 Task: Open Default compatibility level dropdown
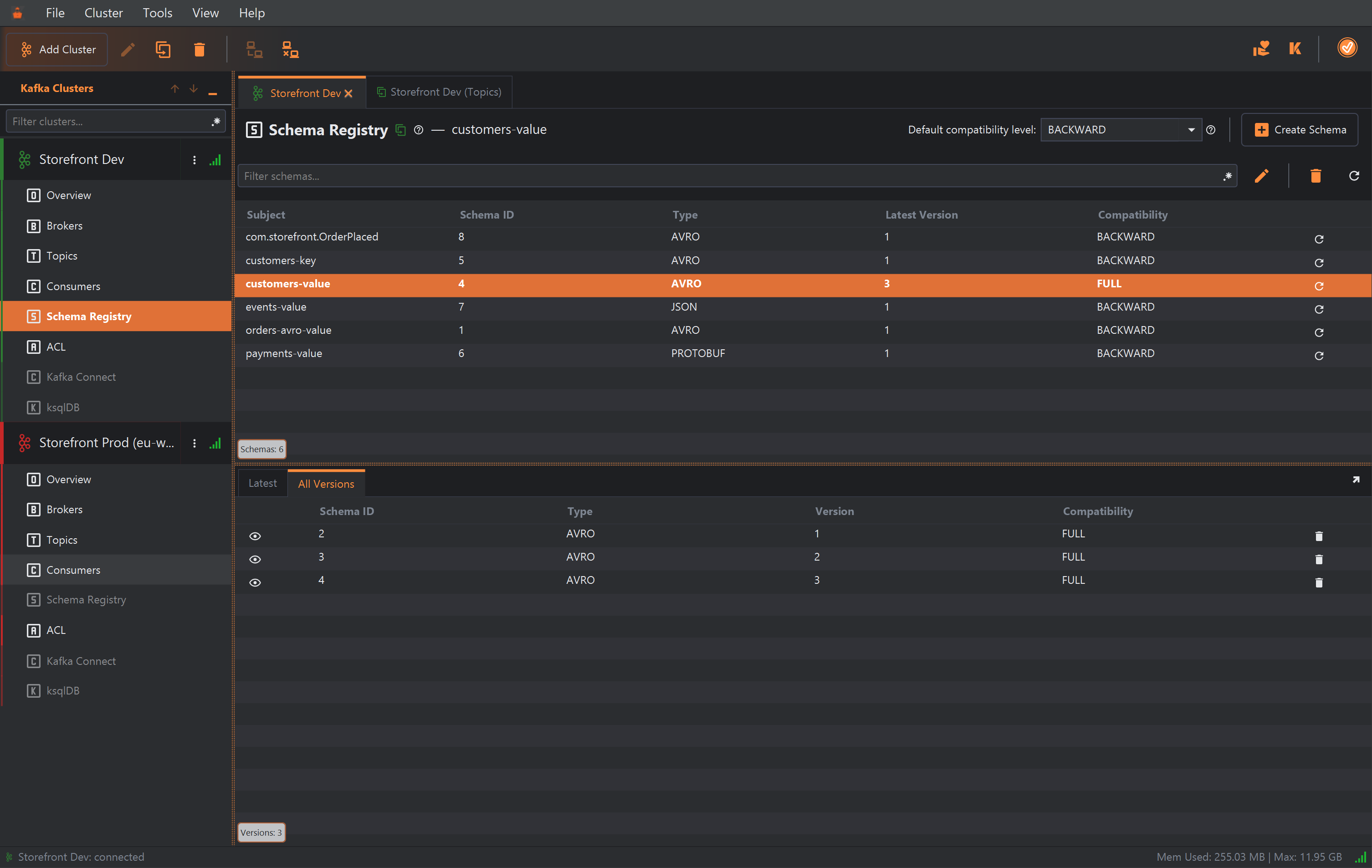(x=1121, y=130)
